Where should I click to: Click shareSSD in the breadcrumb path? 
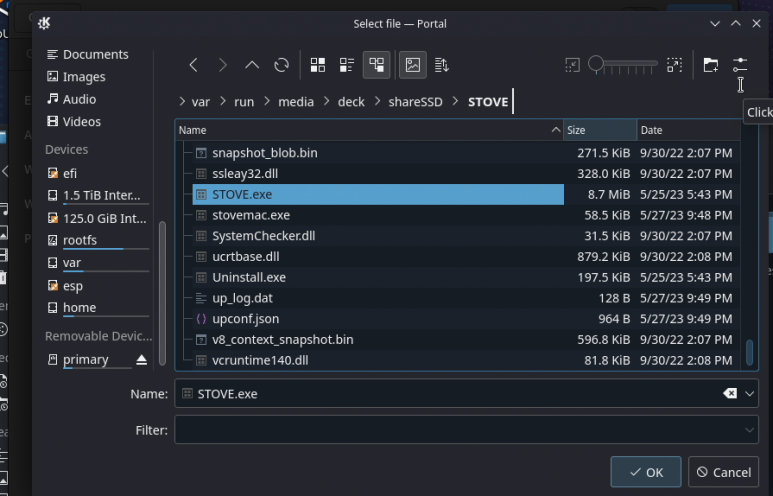(416, 102)
